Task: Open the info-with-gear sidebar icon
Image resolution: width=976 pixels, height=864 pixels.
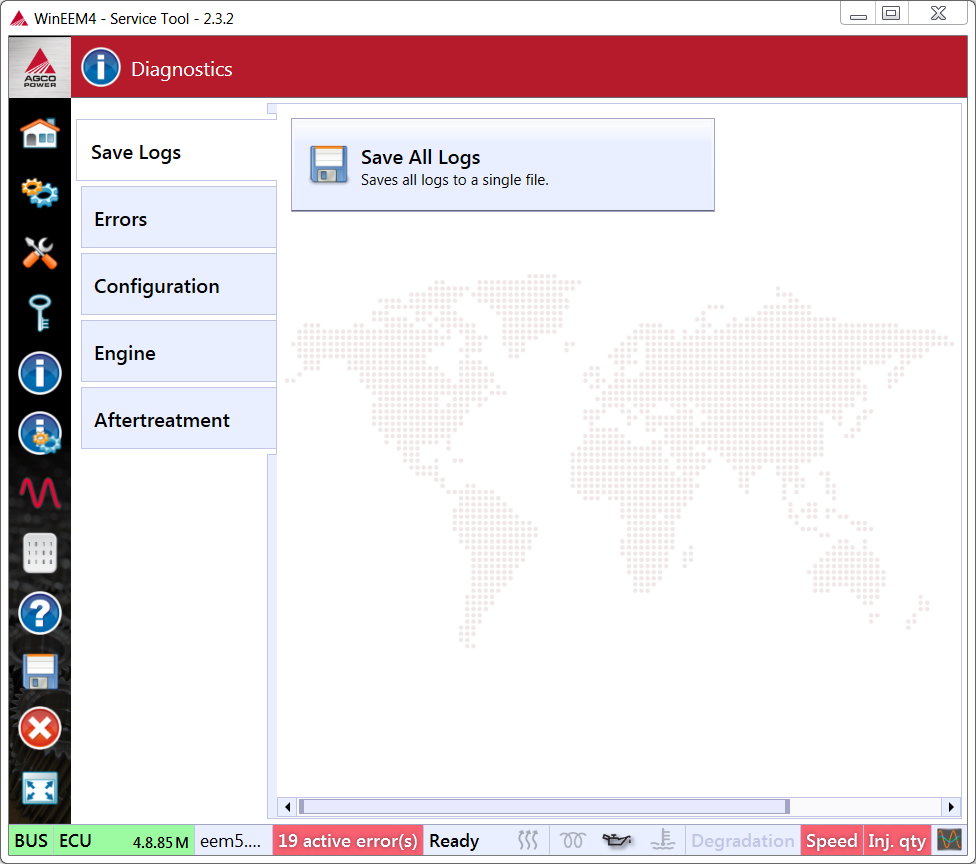Action: 40,433
